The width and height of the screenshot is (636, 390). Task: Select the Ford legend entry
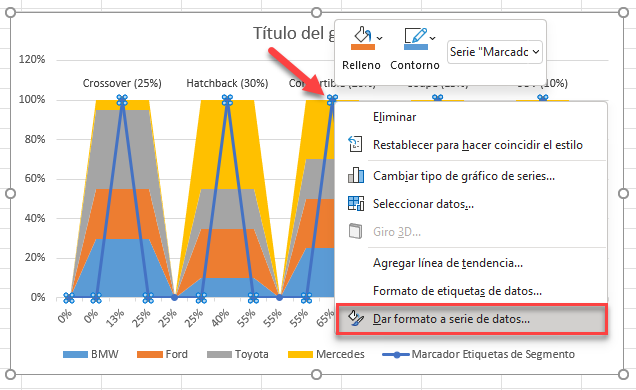tap(162, 354)
